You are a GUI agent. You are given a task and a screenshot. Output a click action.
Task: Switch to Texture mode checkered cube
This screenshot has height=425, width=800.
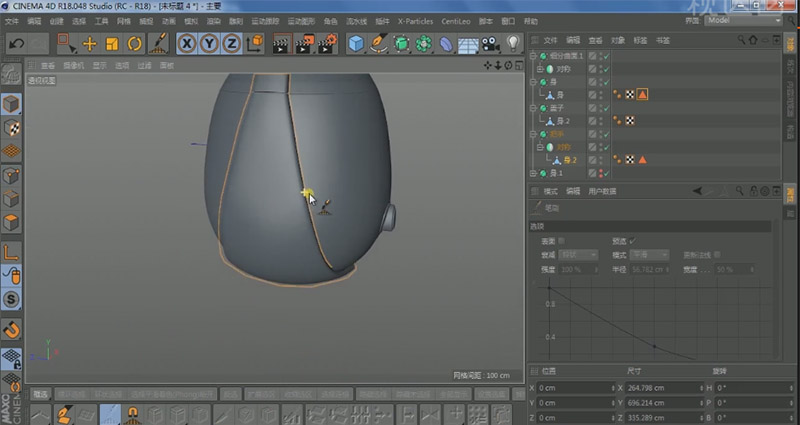11,128
